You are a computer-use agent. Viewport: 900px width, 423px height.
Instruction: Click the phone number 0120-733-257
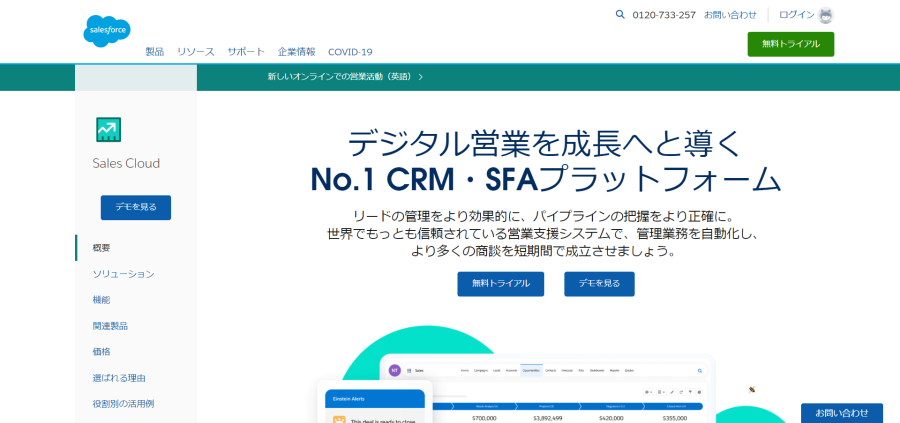[x=664, y=15]
